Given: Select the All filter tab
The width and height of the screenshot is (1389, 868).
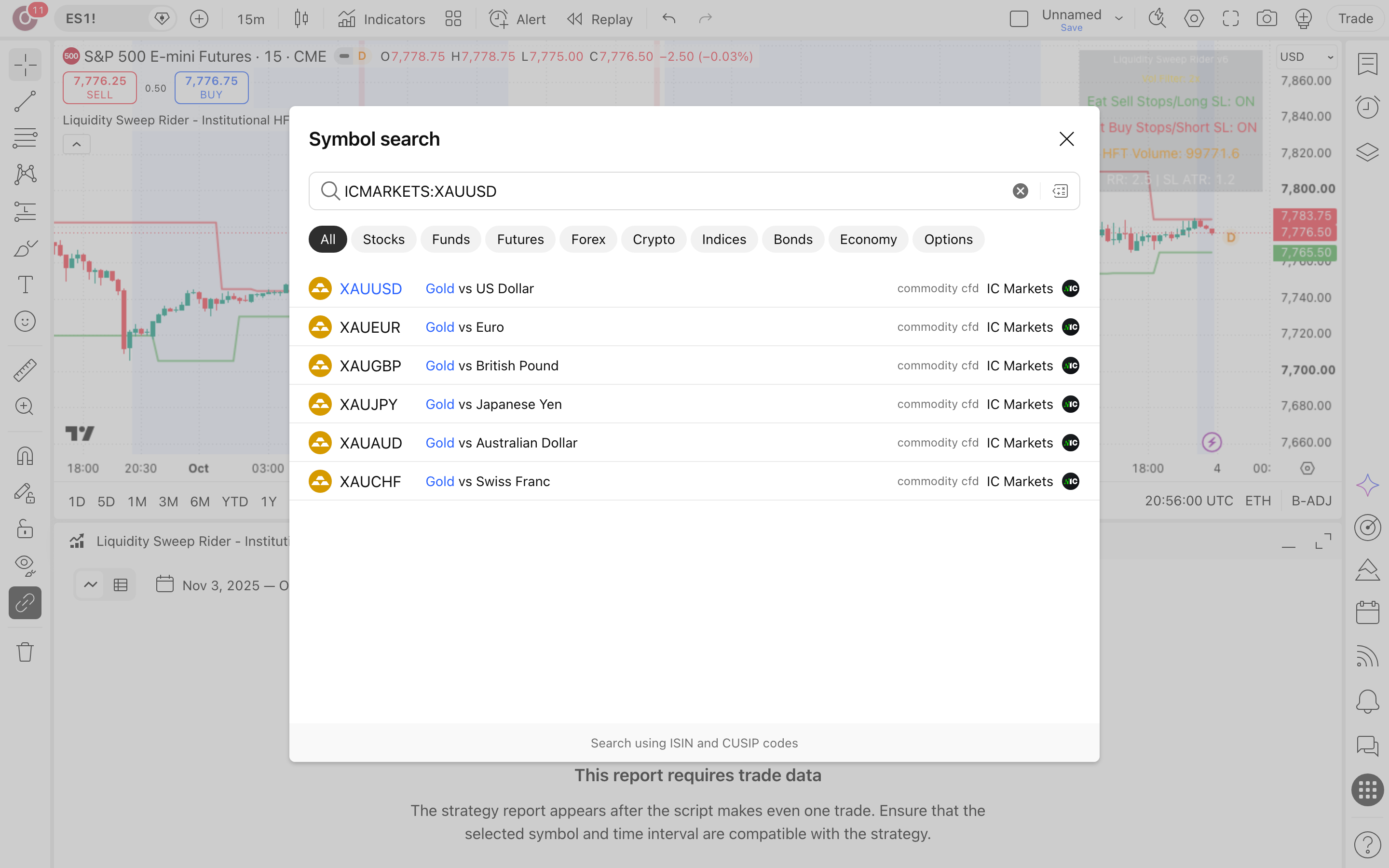Looking at the screenshot, I should [328, 239].
